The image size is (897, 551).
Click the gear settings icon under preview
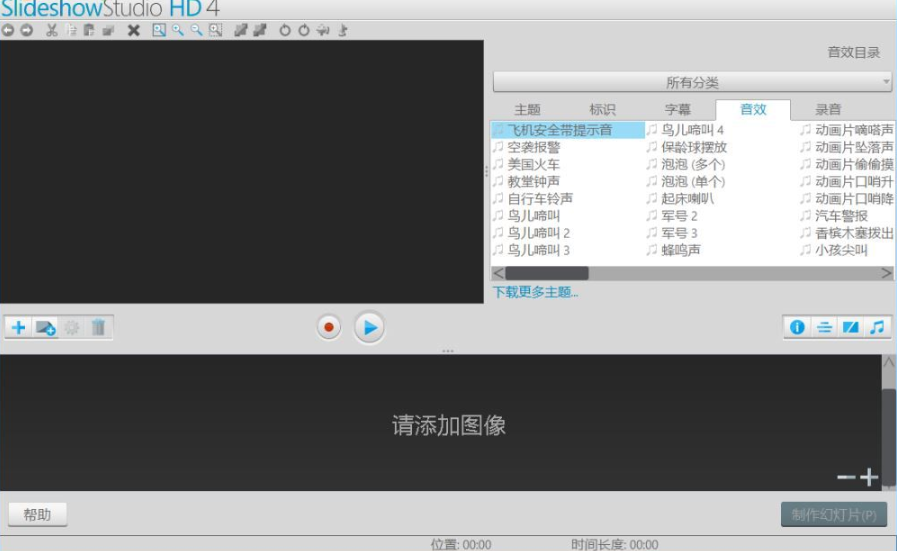tap(72, 328)
